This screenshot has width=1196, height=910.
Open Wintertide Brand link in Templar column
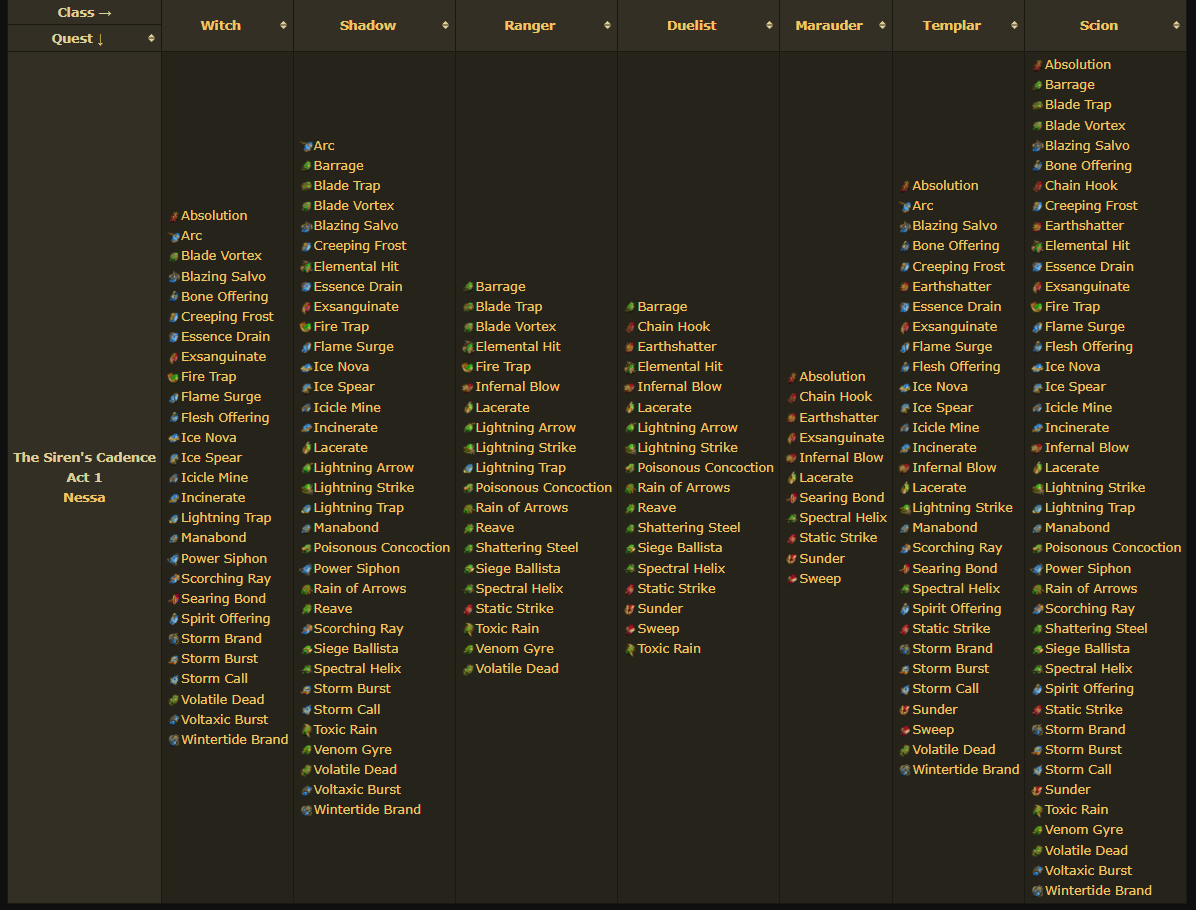pyautogui.click(x=966, y=770)
